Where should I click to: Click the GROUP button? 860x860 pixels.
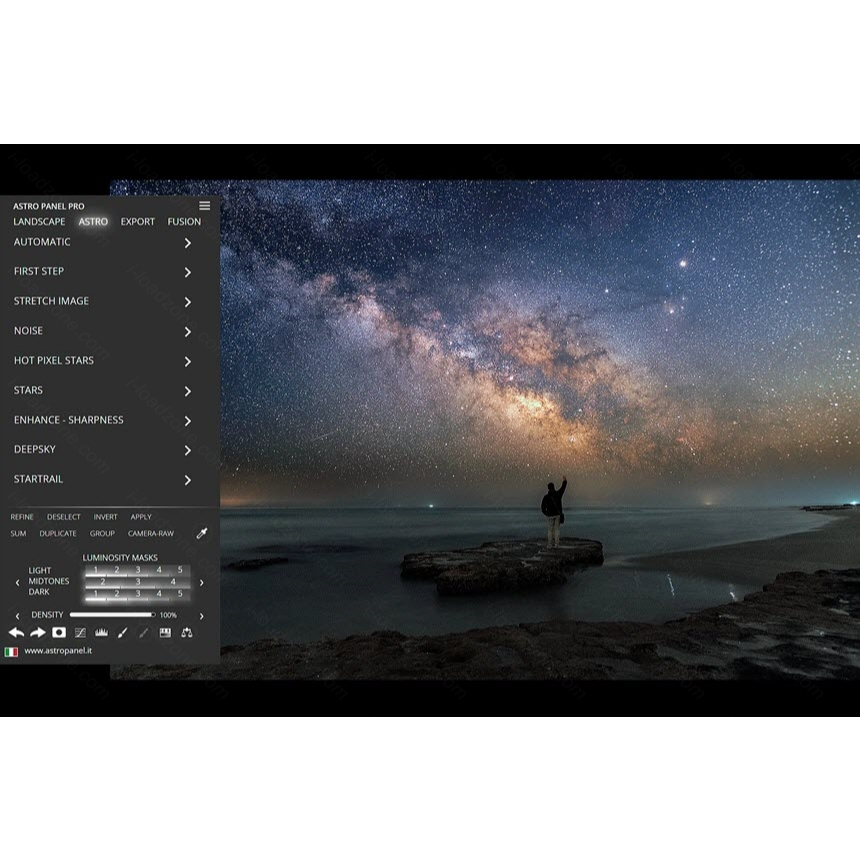click(x=102, y=533)
